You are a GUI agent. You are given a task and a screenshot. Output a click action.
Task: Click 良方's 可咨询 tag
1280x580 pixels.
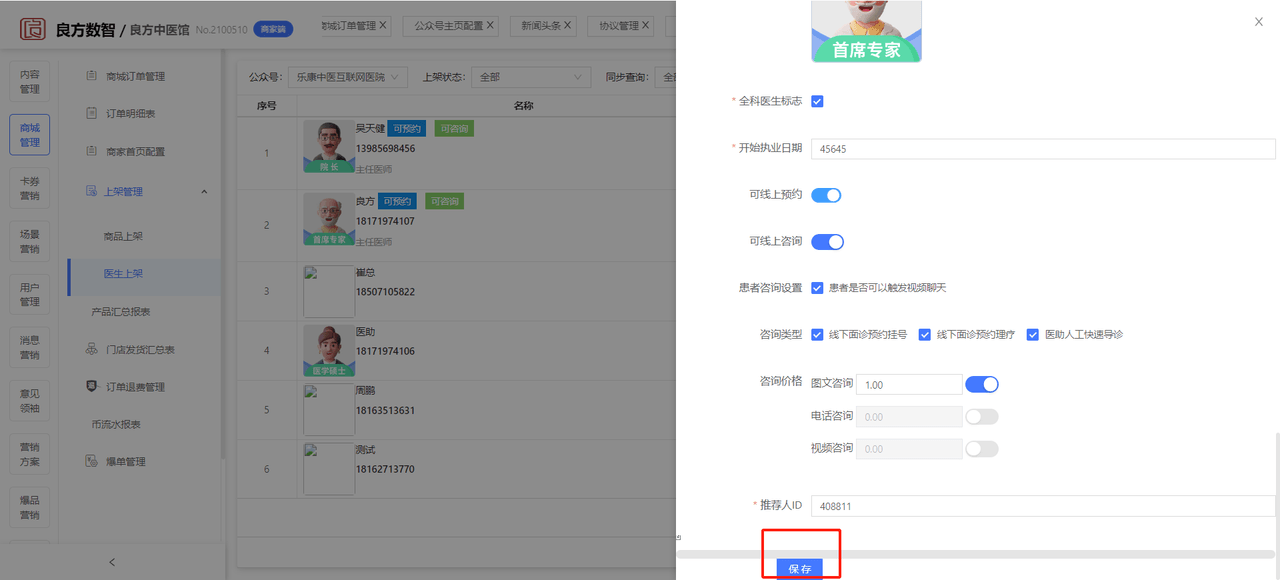click(x=444, y=201)
